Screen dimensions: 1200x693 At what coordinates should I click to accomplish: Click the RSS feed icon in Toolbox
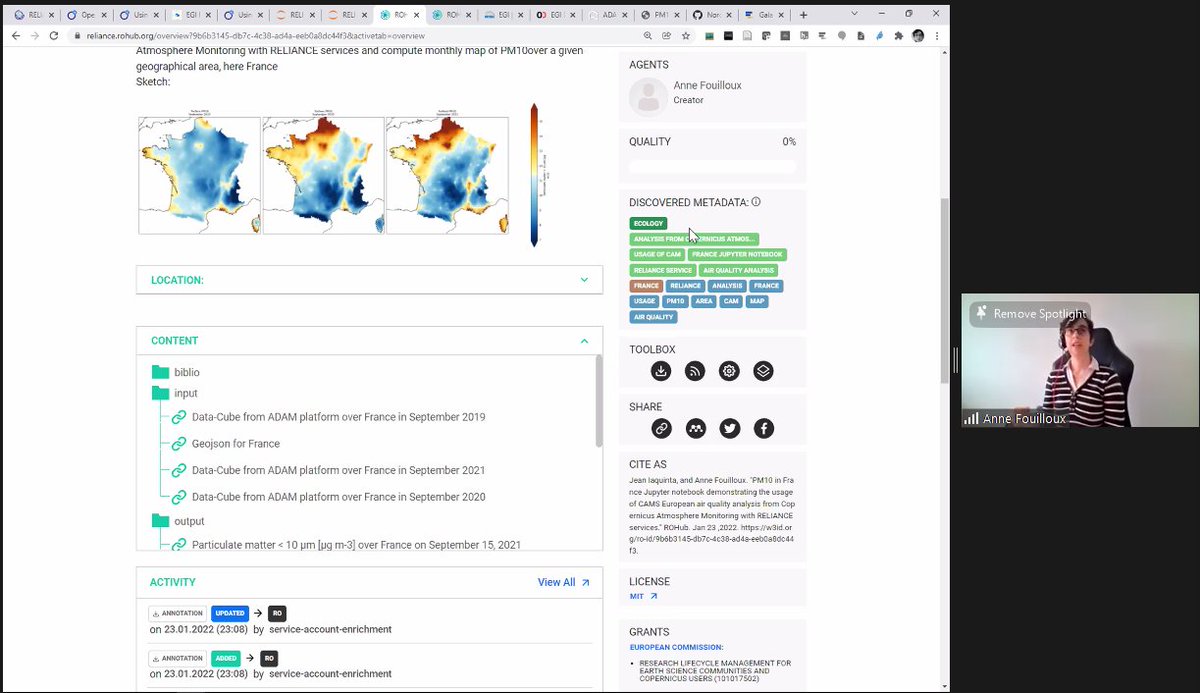click(x=695, y=371)
